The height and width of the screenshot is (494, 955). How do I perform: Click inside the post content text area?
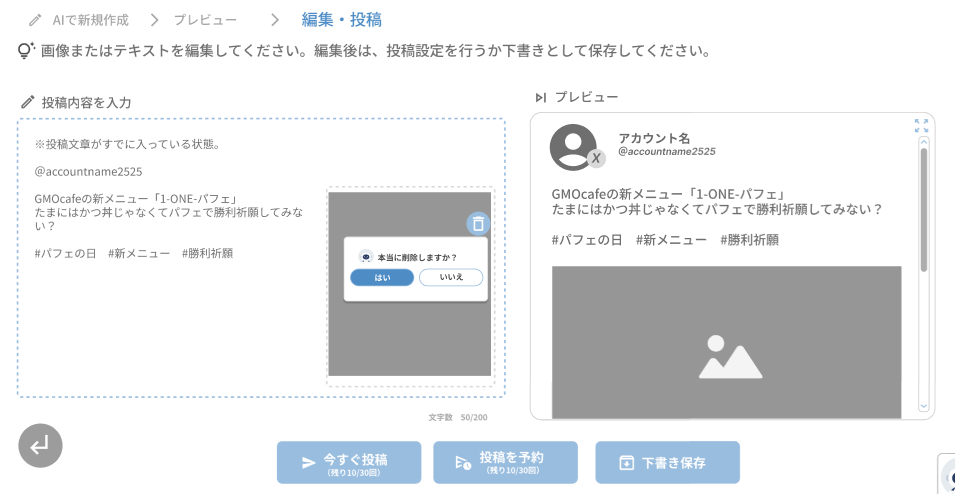pyautogui.click(x=170, y=320)
